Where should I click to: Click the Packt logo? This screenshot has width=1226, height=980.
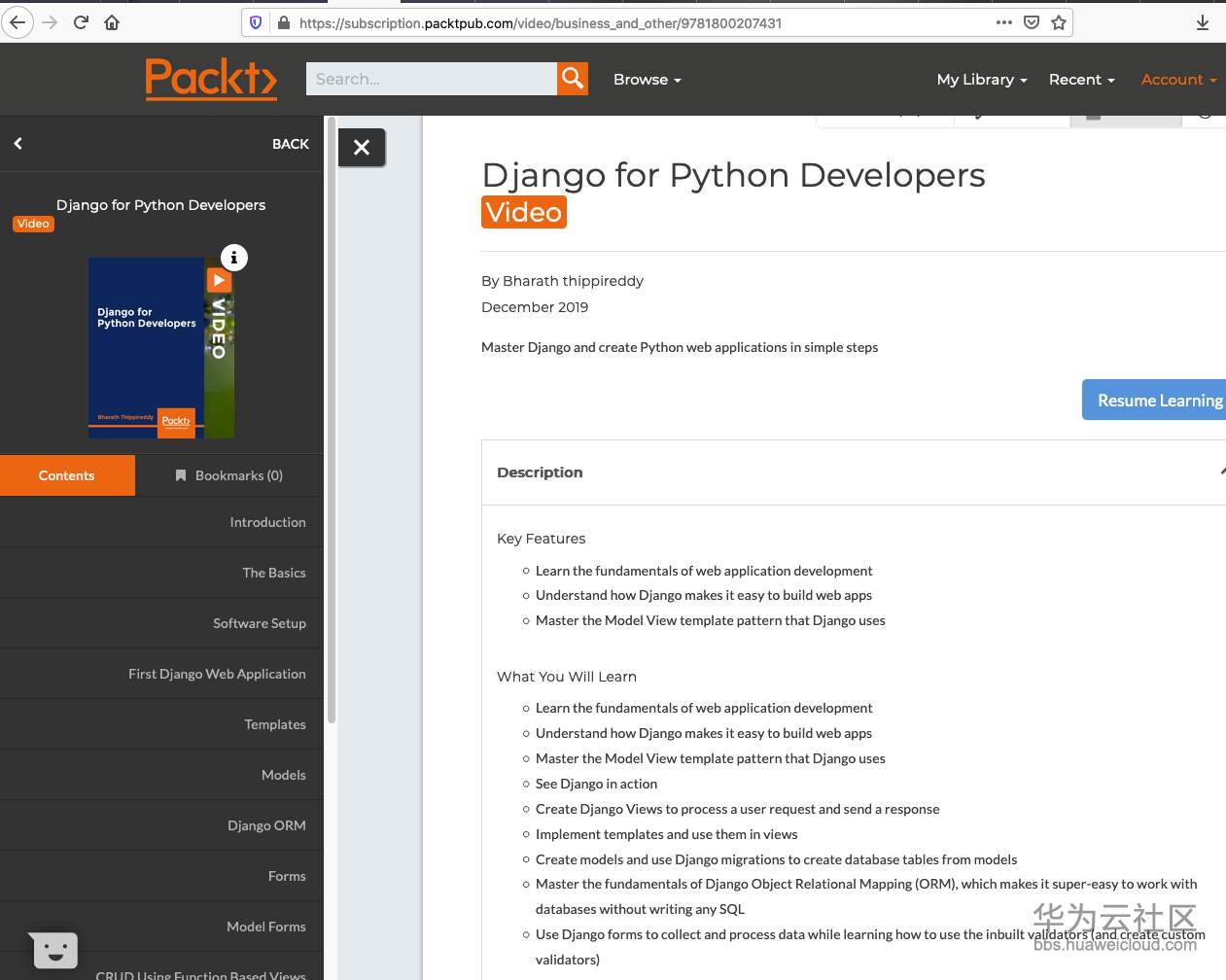pyautogui.click(x=211, y=79)
